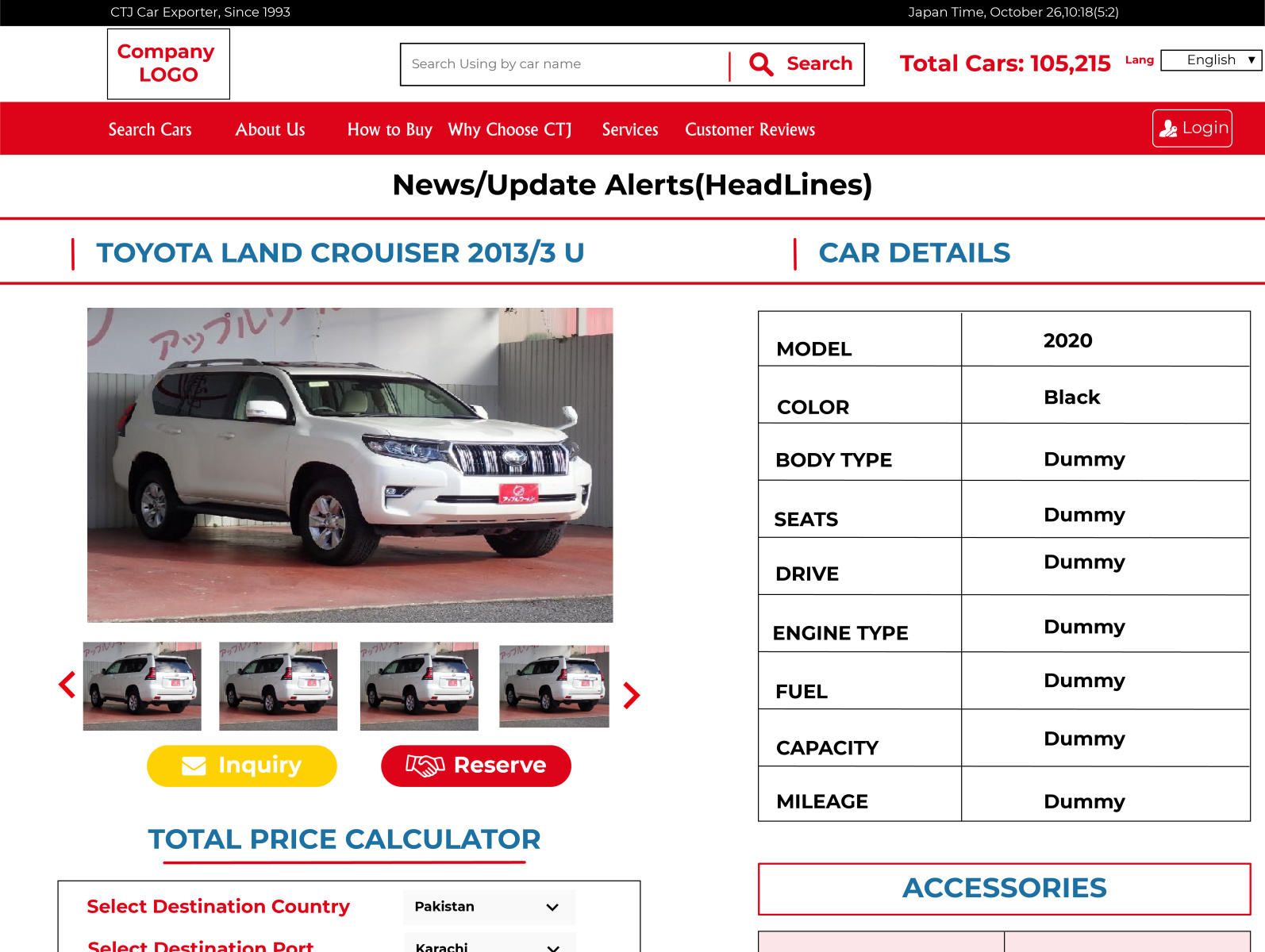Click the TOTAL PRICE CALCULATOR heading
Viewport: 1265px width, 952px height.
344,839
